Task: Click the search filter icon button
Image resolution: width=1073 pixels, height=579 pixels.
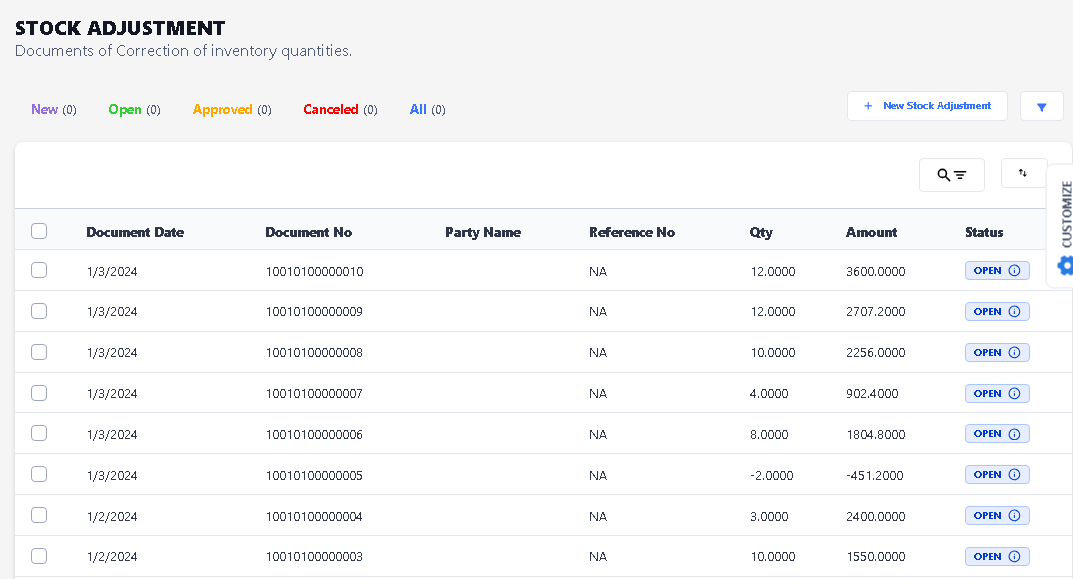Action: (951, 175)
